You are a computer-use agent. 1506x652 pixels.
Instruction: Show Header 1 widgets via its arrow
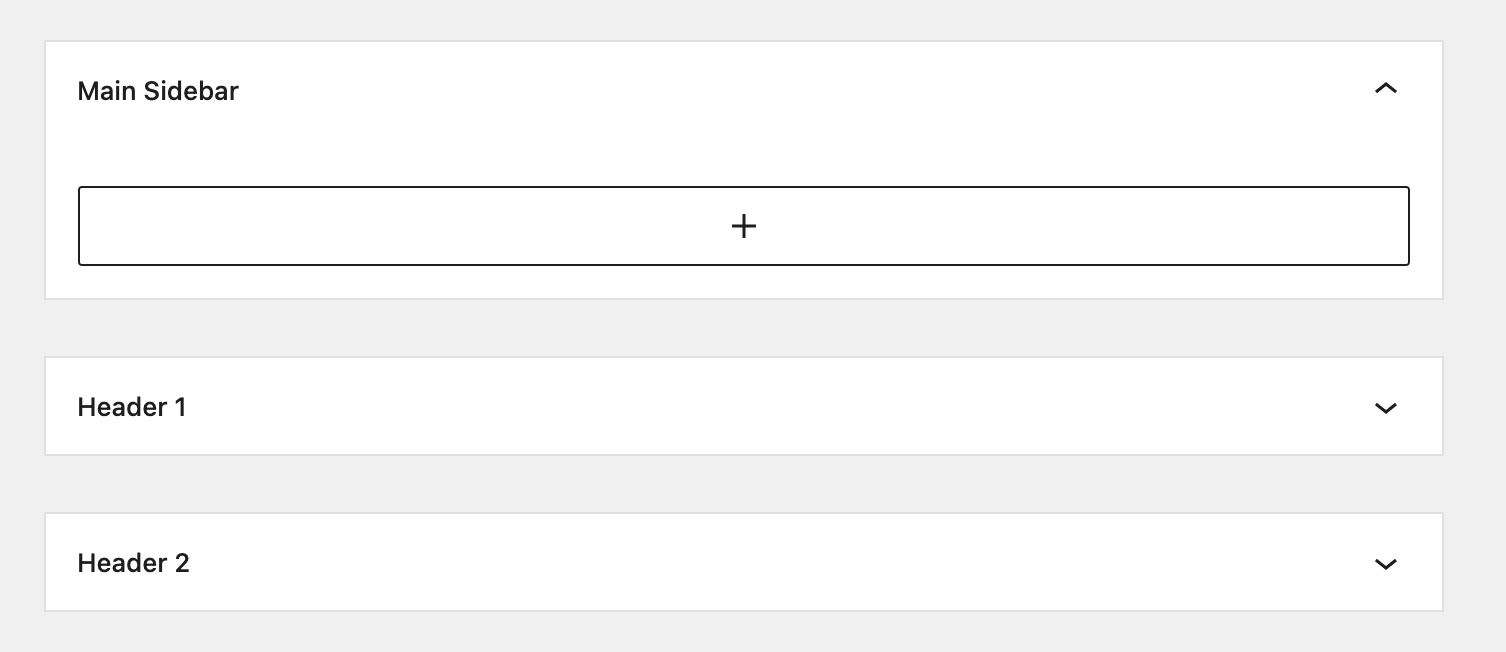click(1385, 407)
